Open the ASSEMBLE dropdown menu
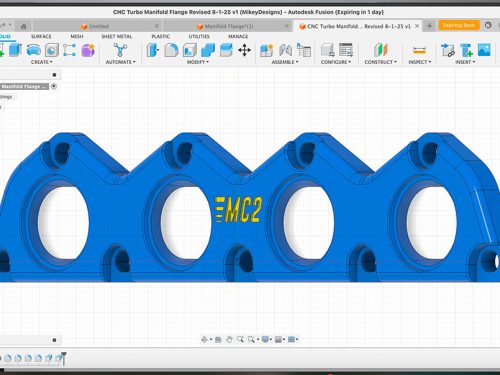Screen dimensions: 500x375 [x=285, y=62]
